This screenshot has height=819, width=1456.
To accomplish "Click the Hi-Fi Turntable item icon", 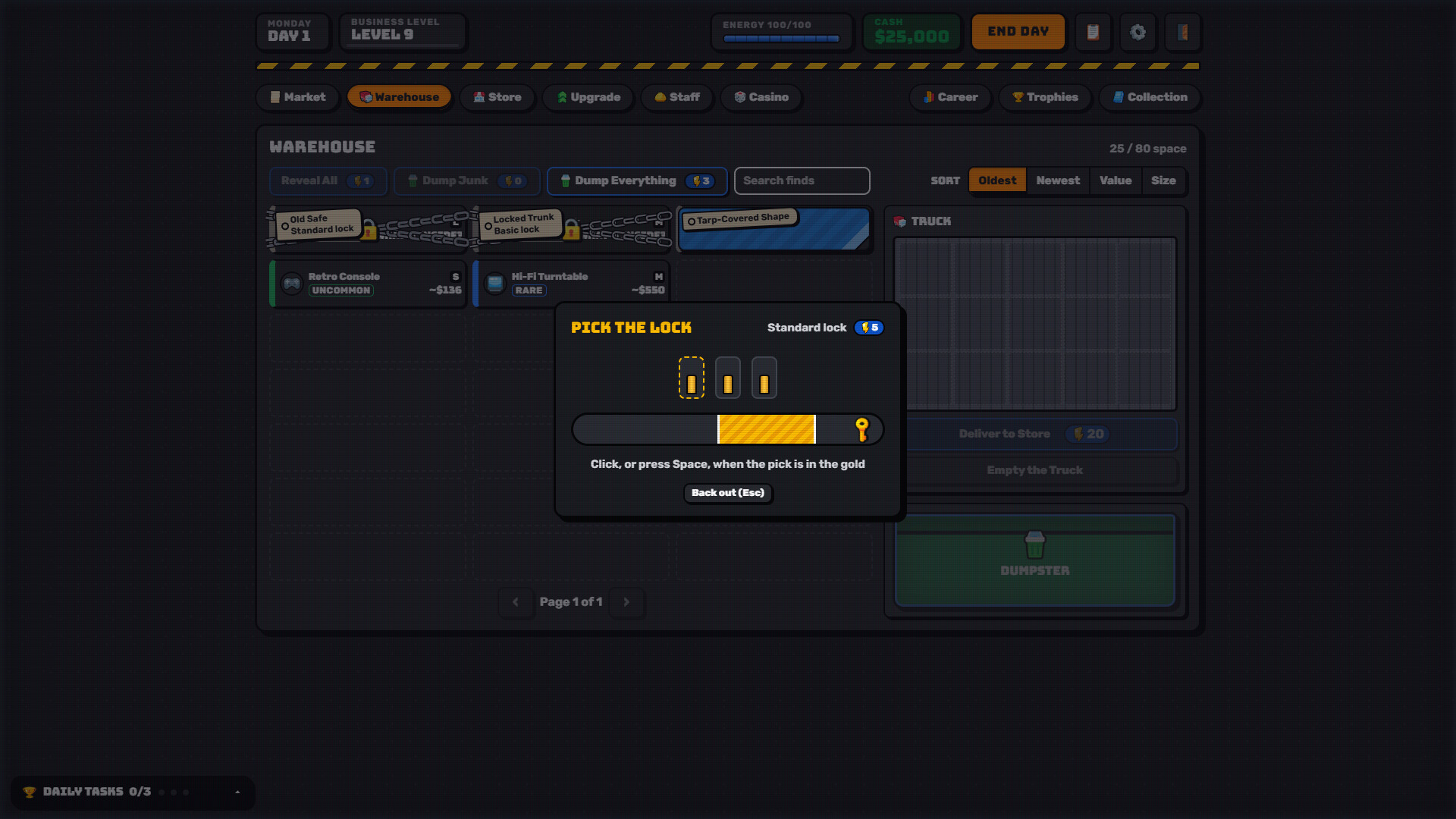I will point(495,284).
